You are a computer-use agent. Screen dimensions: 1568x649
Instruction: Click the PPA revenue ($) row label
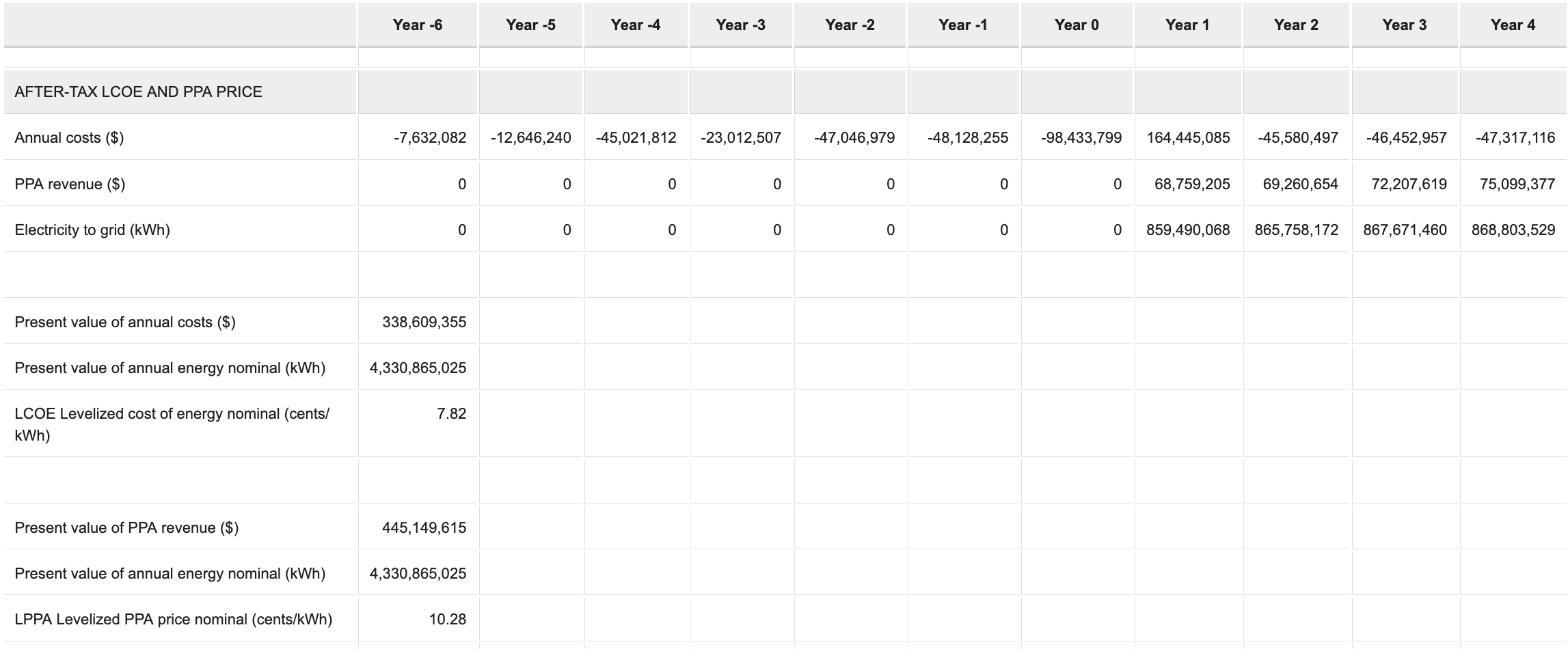coord(70,184)
